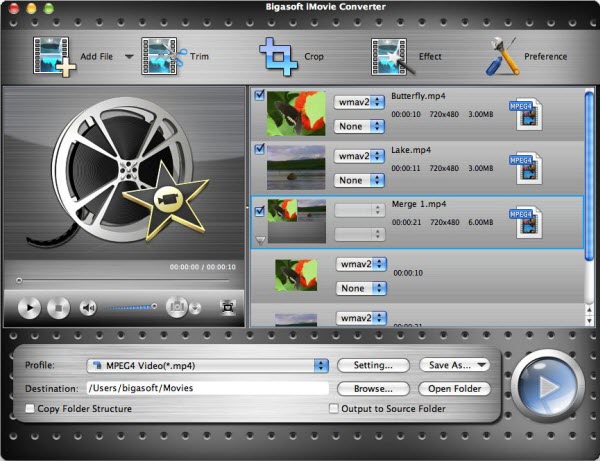Click MPEG4 format icon for Merge 1.mp4

click(526, 222)
